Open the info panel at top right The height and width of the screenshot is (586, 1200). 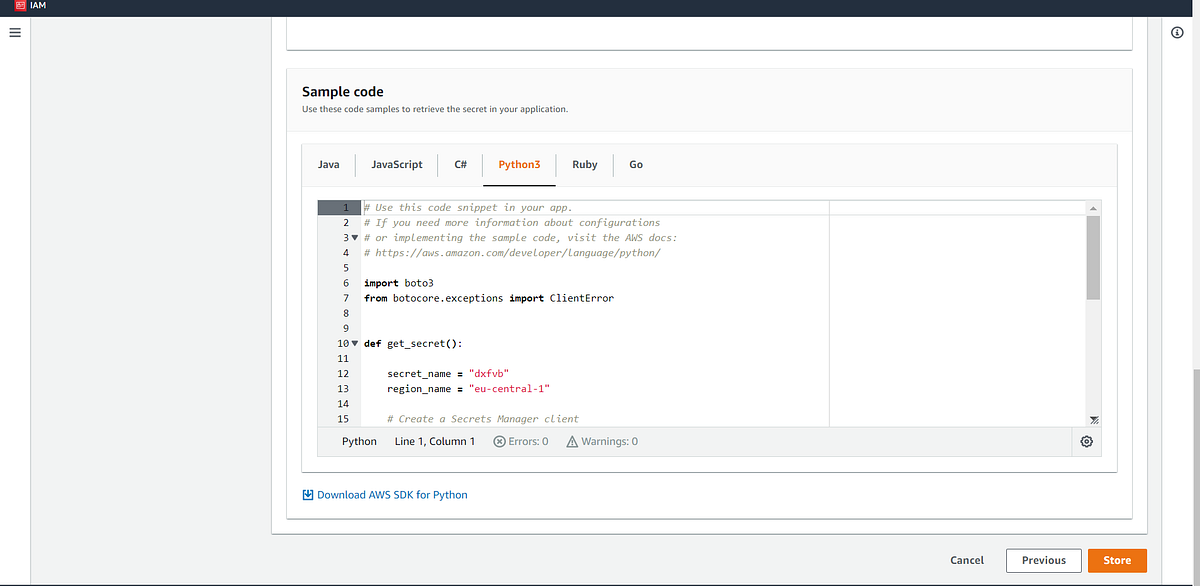click(1176, 32)
